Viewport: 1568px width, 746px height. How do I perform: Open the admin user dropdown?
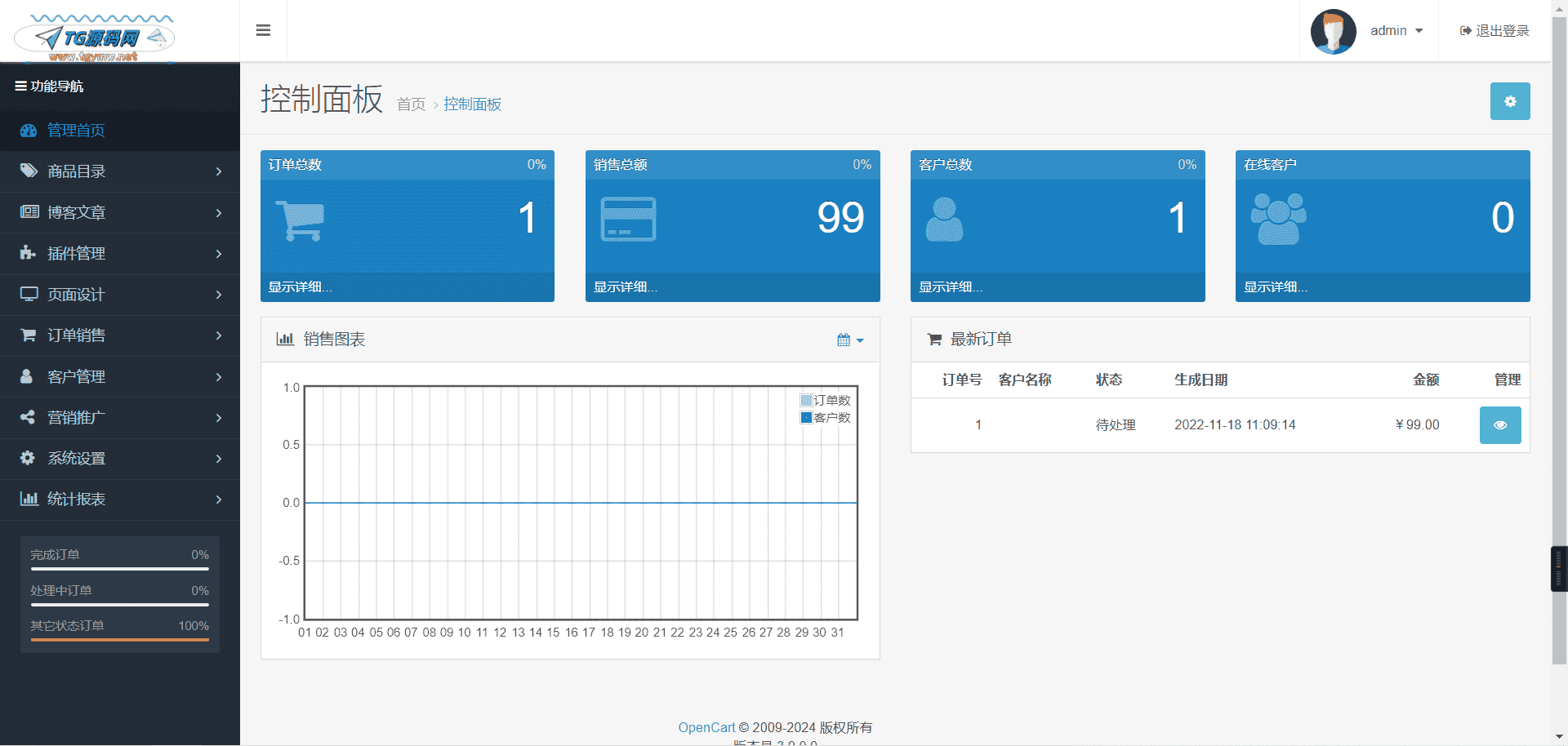1396,31
